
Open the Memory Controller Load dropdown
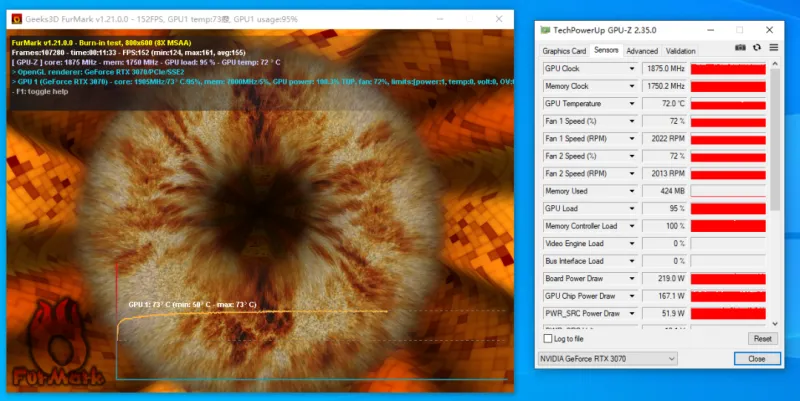pos(632,226)
